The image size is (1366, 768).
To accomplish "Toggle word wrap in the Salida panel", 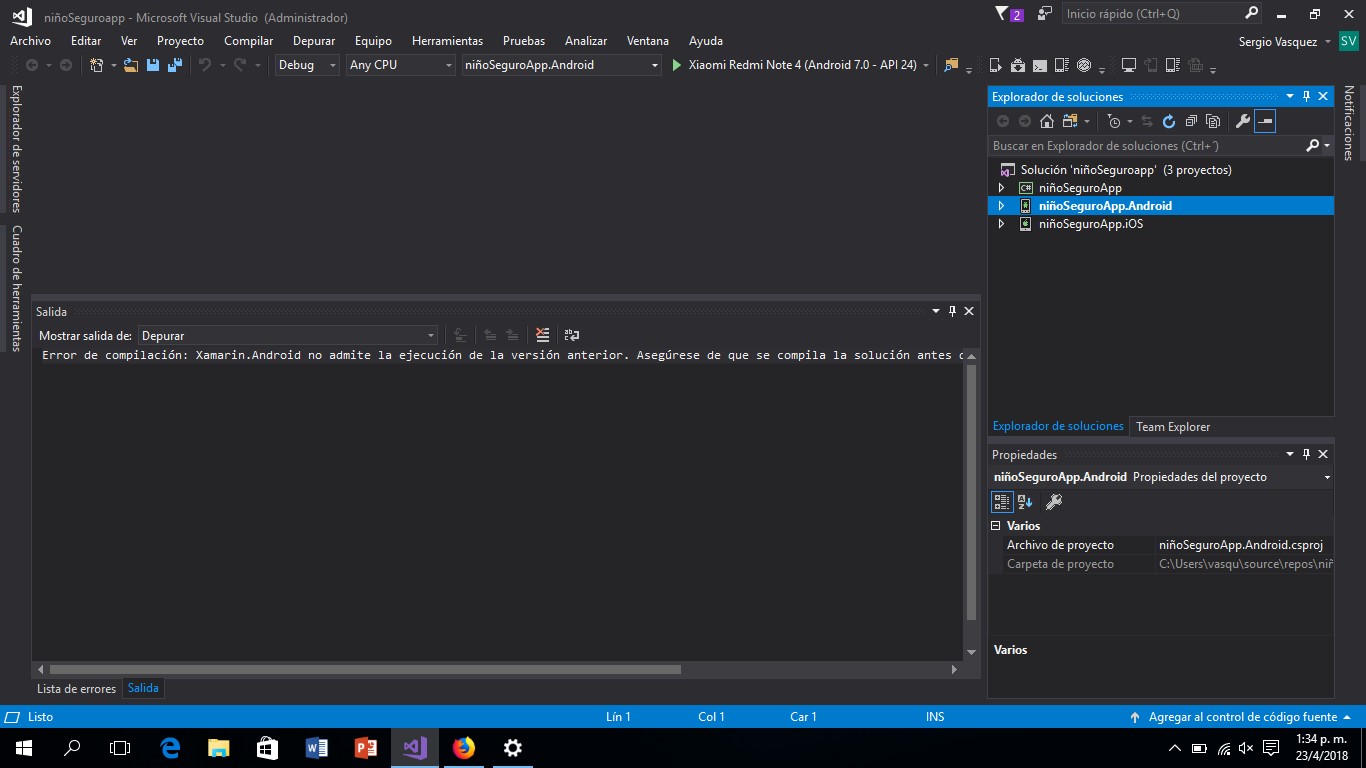I will click(x=572, y=335).
